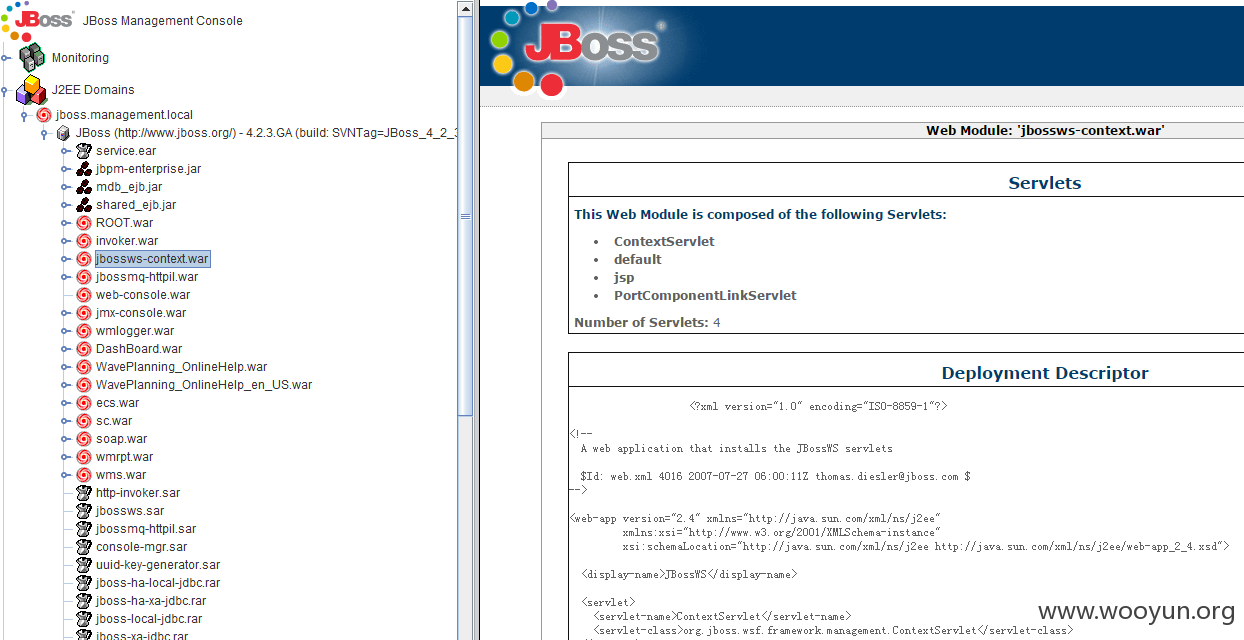The width and height of the screenshot is (1244, 640).
Task: Select jboss-ha-xa-jdbc.rar tree item
Action: point(151,601)
